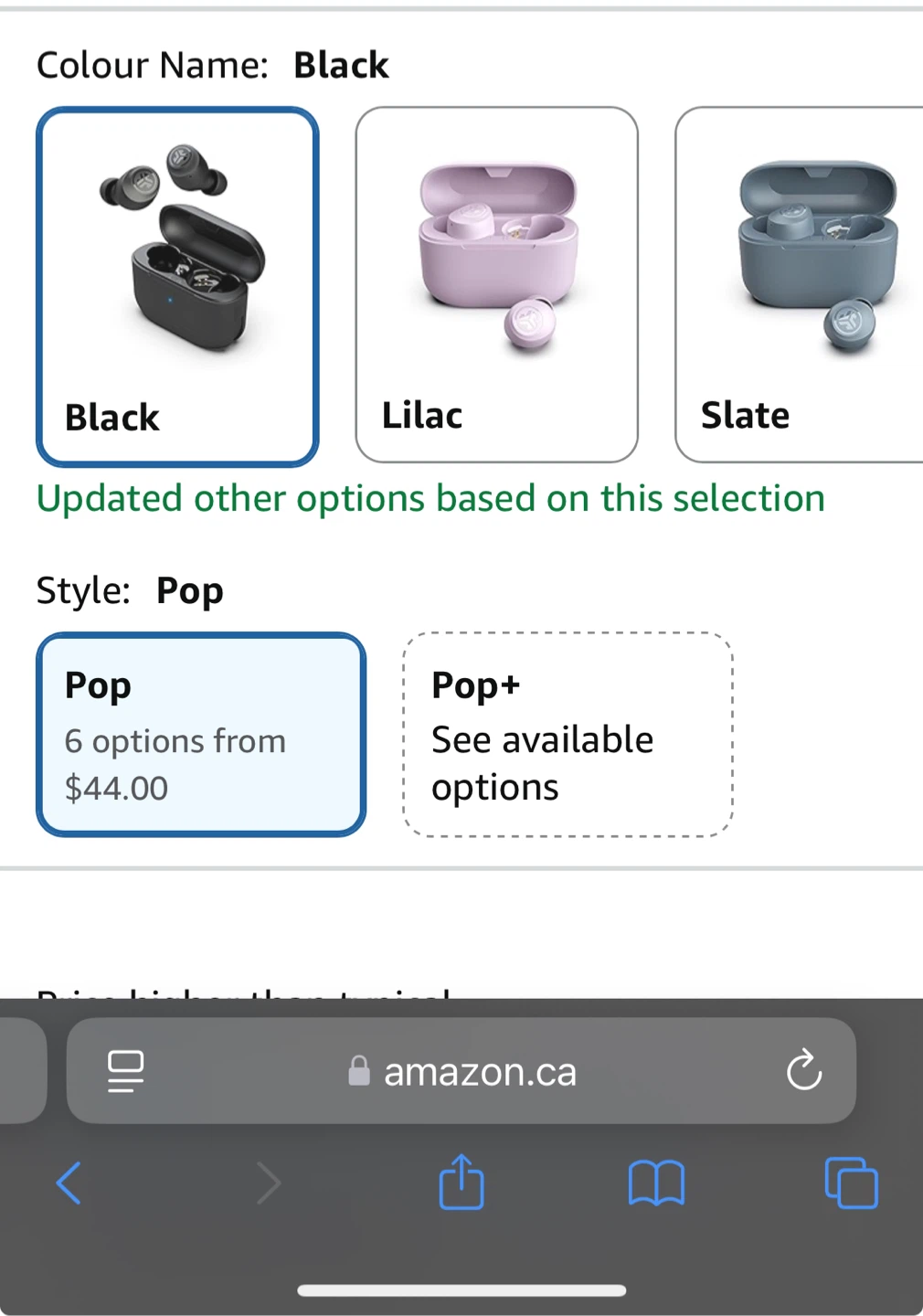Tap the amazon.ca address text
This screenshot has width=923, height=1316.
point(480,1071)
